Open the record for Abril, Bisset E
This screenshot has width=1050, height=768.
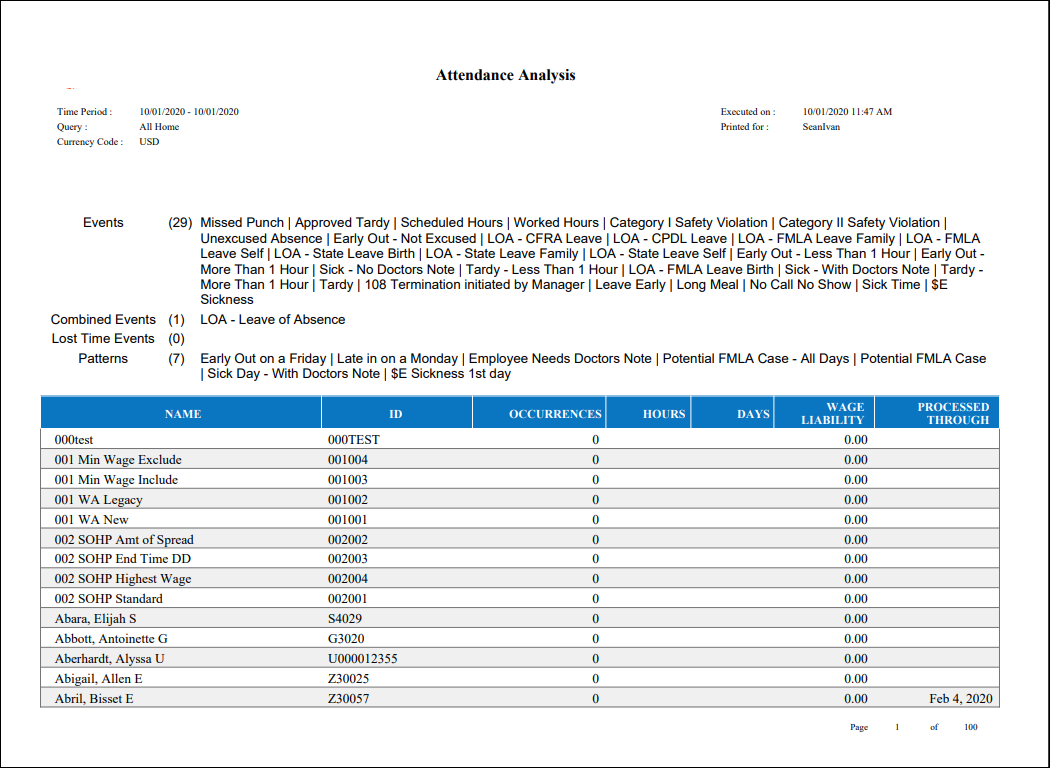(93, 698)
